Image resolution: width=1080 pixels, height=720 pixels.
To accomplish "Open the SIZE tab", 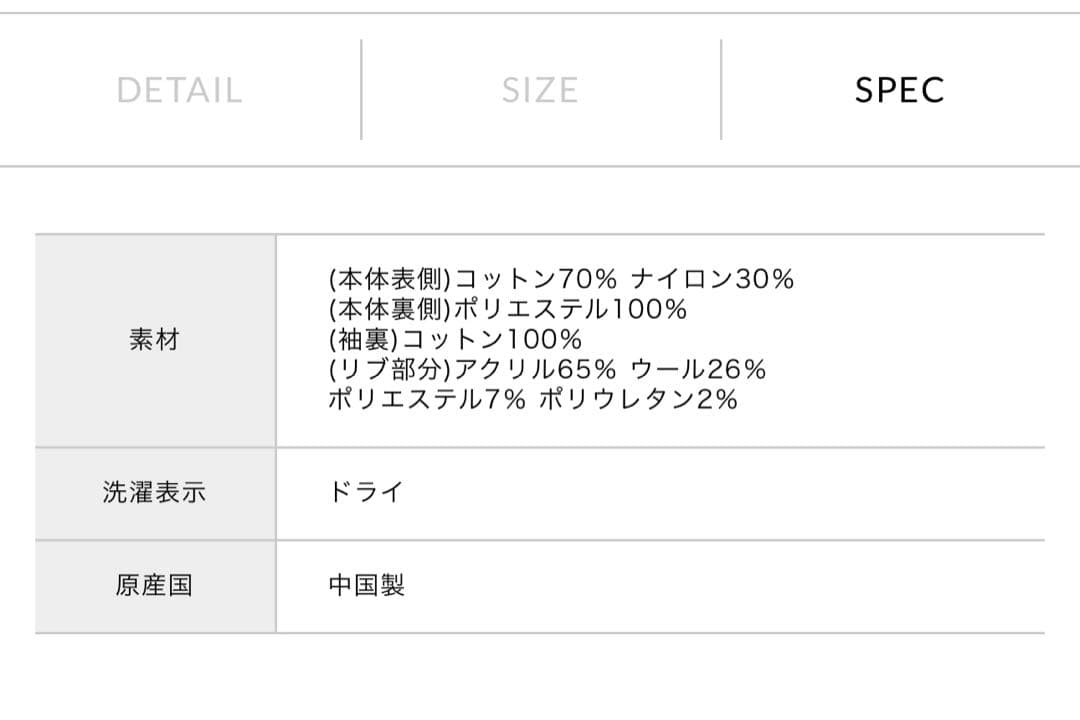I will tap(540, 90).
